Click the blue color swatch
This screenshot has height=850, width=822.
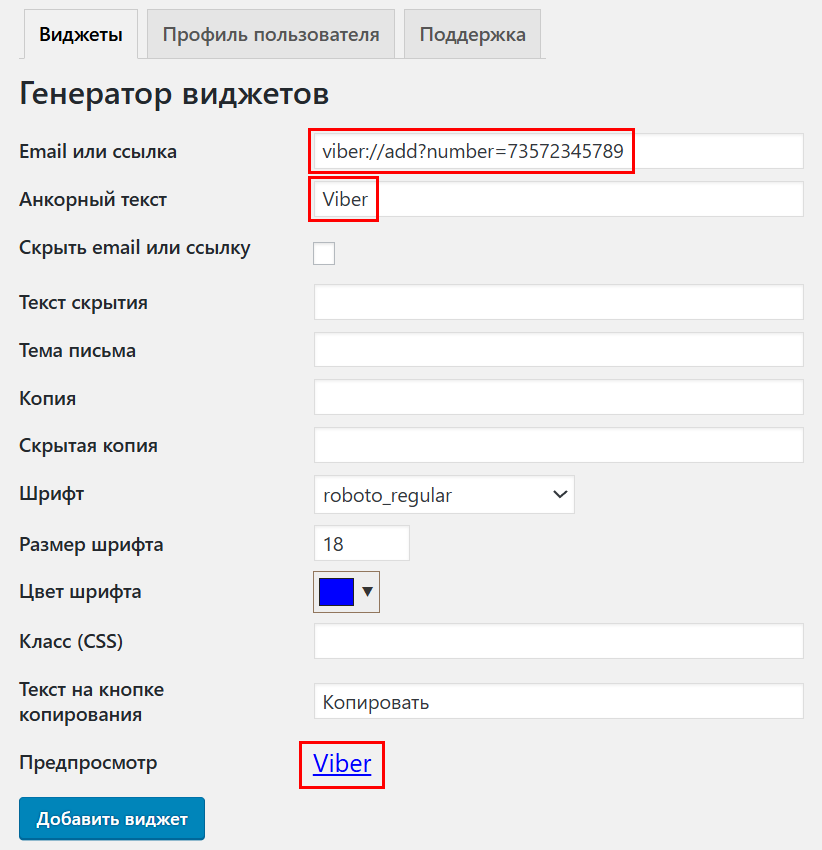click(x=335, y=591)
